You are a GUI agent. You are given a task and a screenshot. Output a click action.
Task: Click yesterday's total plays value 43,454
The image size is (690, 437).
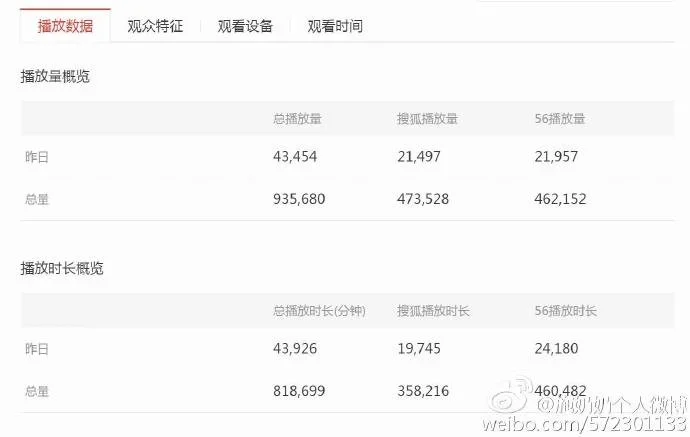pyautogui.click(x=295, y=157)
